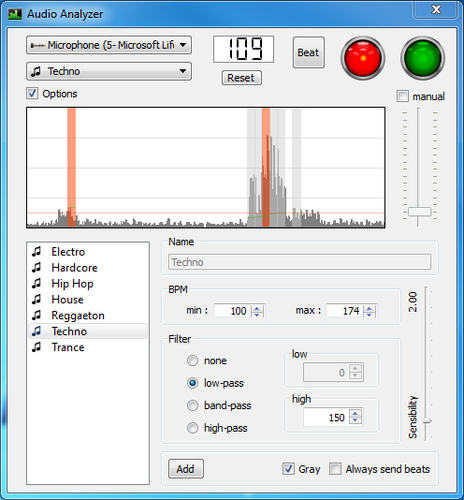The height and width of the screenshot is (500, 464).
Task: Increase BPM min value with up arrow
Action: coord(257,308)
